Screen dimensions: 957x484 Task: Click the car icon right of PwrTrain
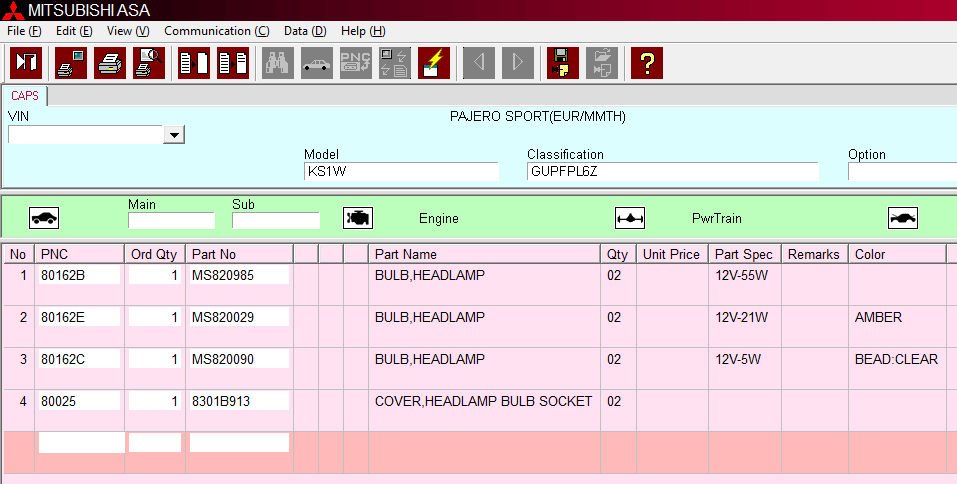tap(903, 218)
